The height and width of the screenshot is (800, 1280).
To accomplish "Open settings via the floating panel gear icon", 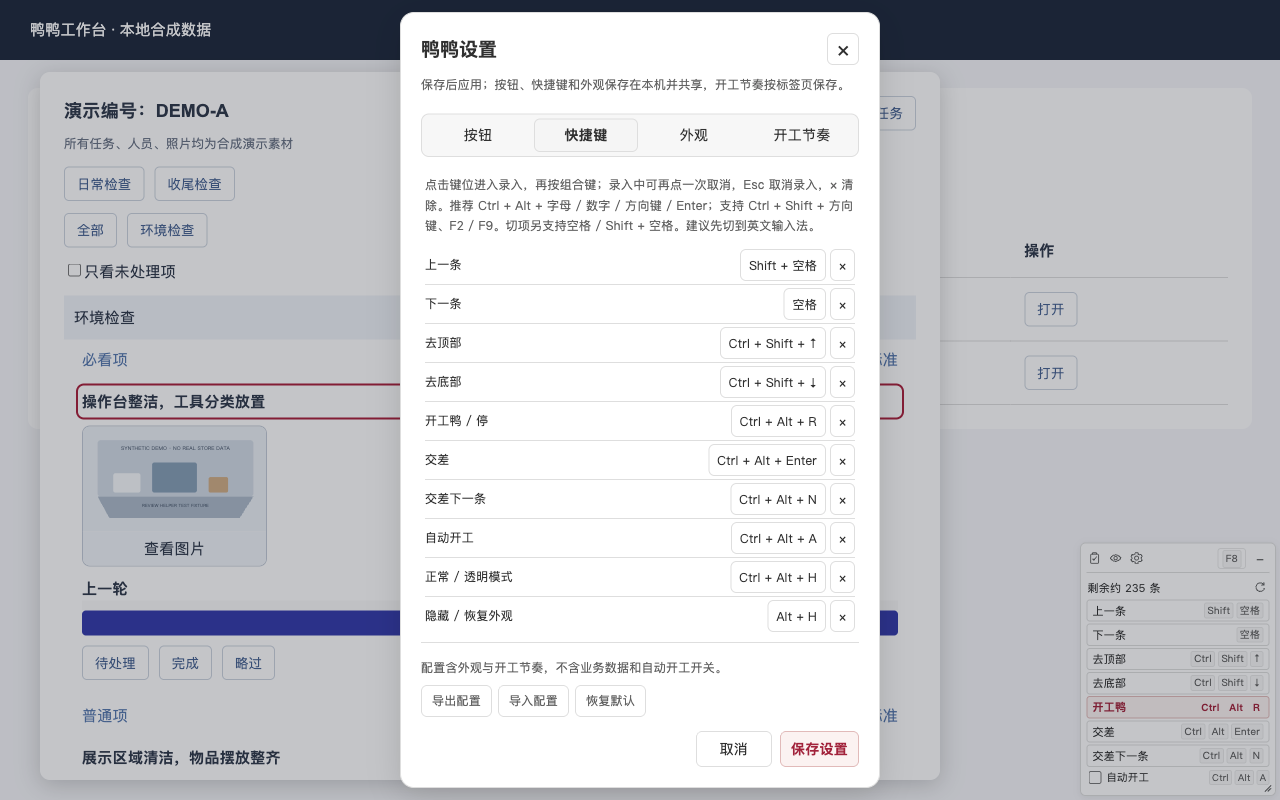I will [1136, 558].
